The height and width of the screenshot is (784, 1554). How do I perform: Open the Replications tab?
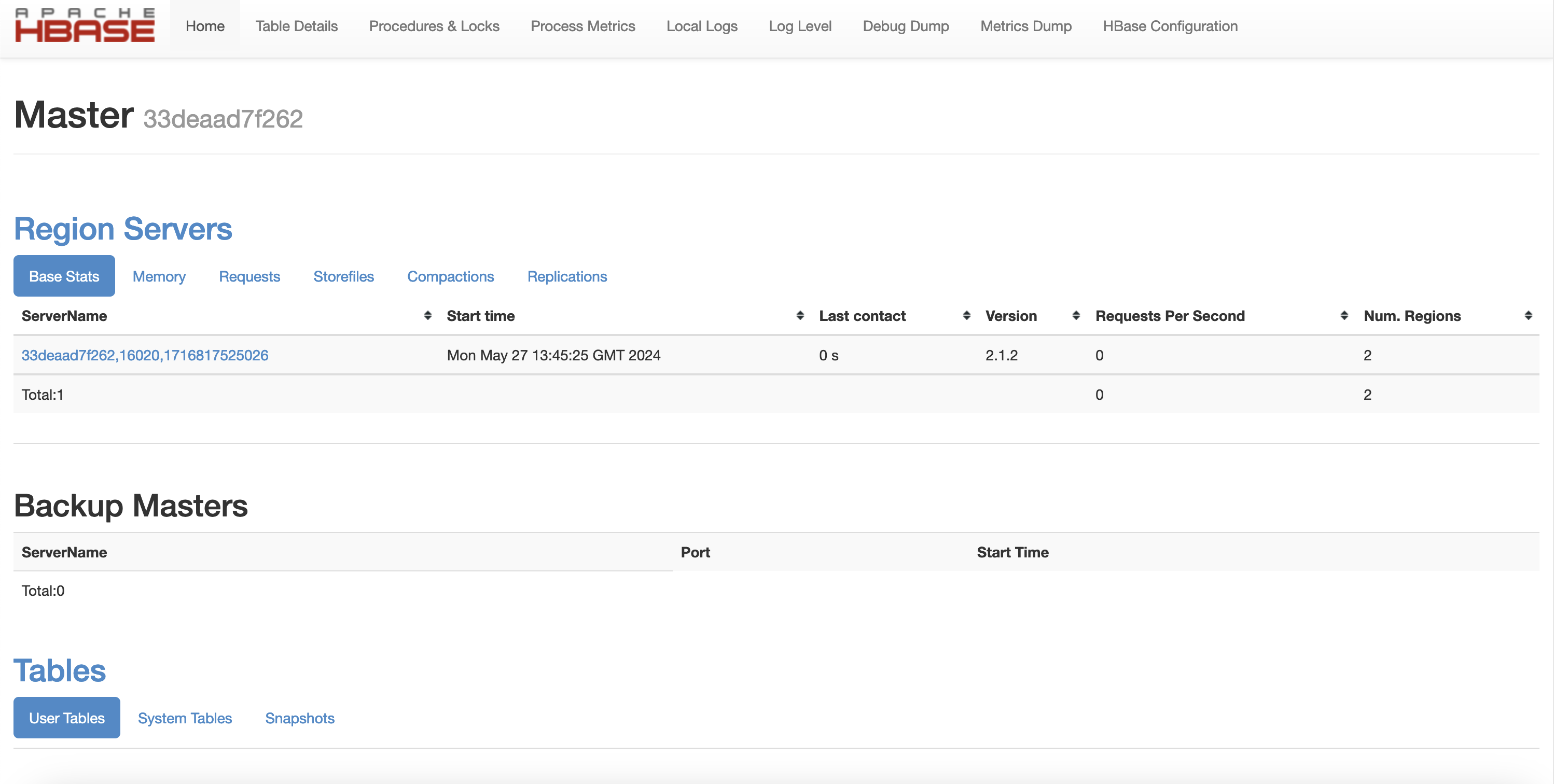pyautogui.click(x=566, y=276)
